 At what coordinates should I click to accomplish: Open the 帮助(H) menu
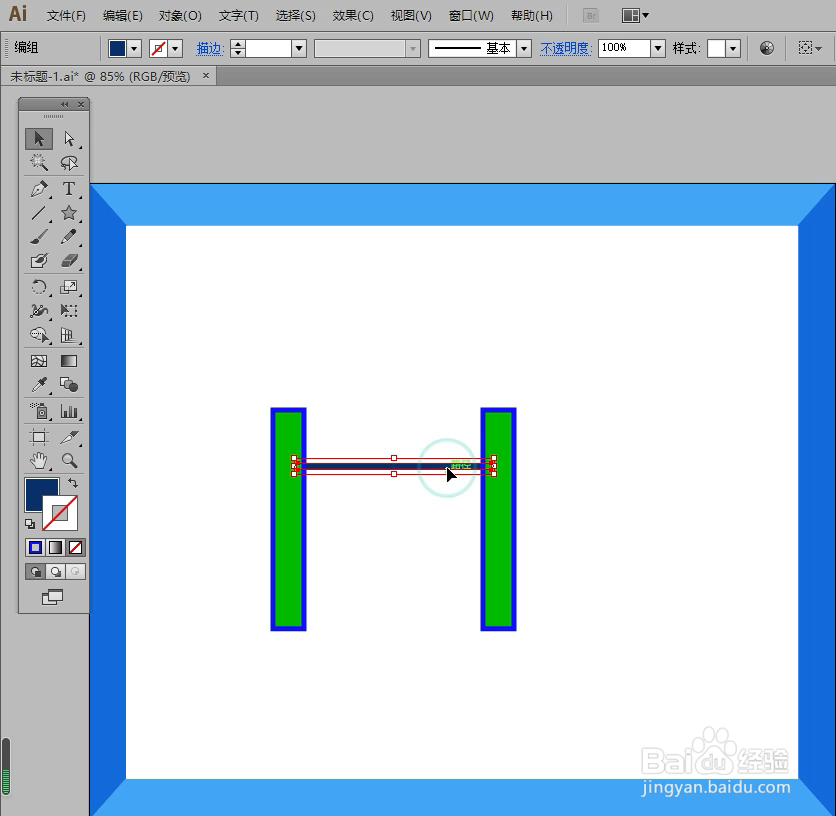tap(532, 16)
